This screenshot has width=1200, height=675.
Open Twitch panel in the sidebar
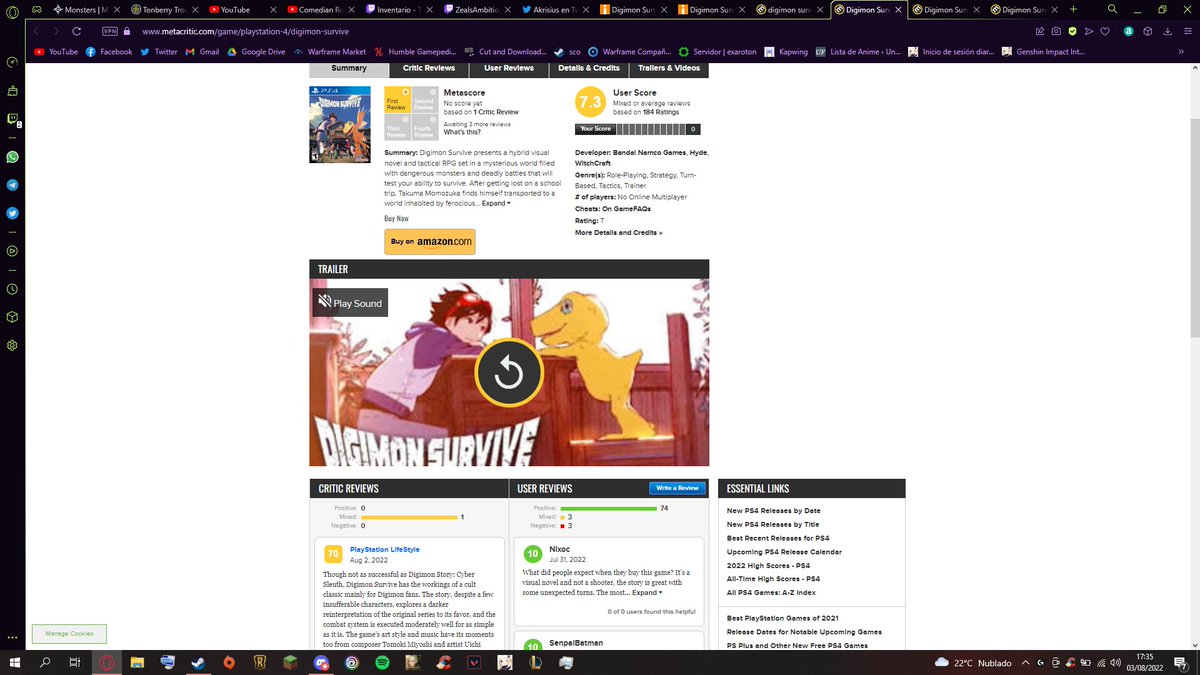pos(12,119)
